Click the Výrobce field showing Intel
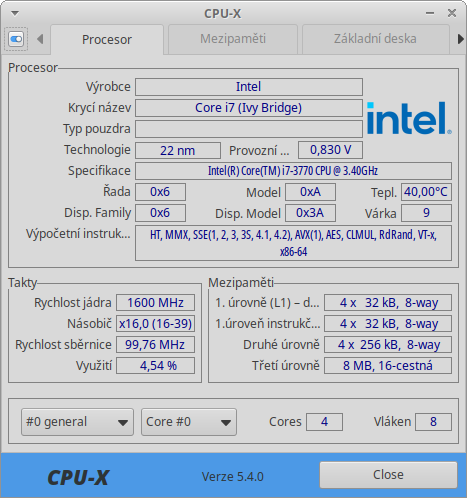Image resolution: width=467 pixels, height=498 pixels. [x=249, y=87]
